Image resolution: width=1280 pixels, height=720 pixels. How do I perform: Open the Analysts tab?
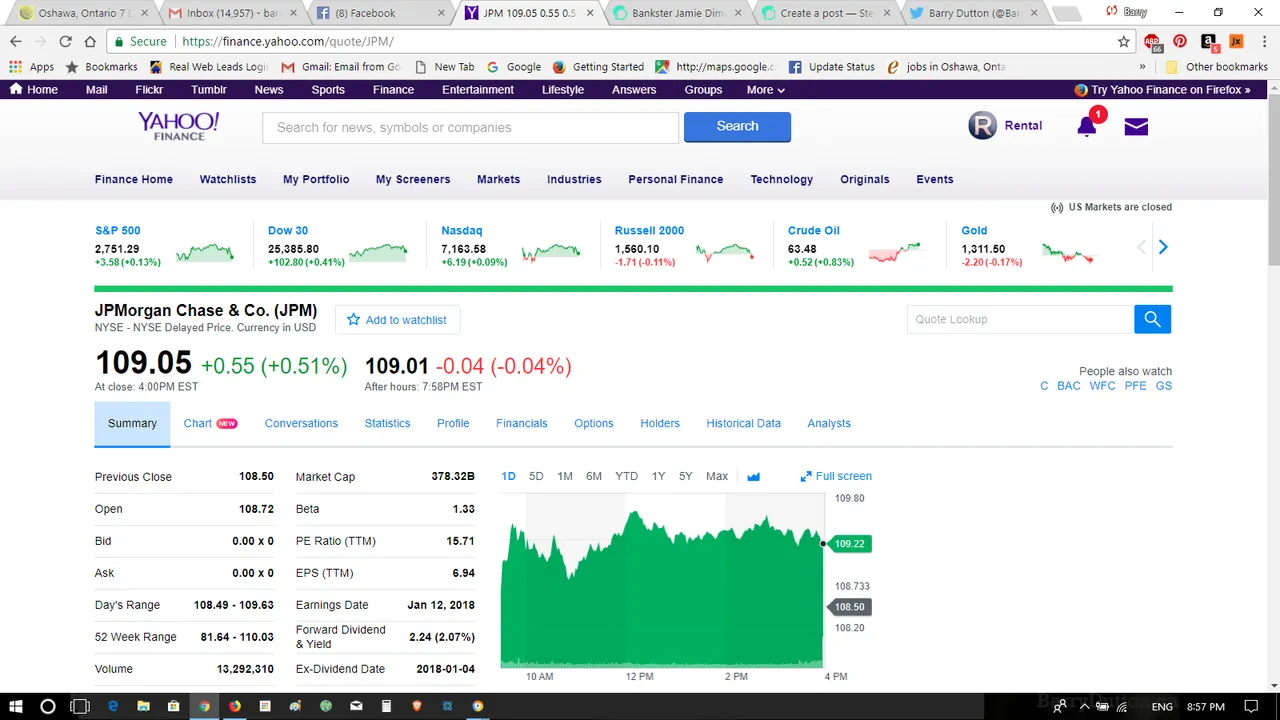829,424
